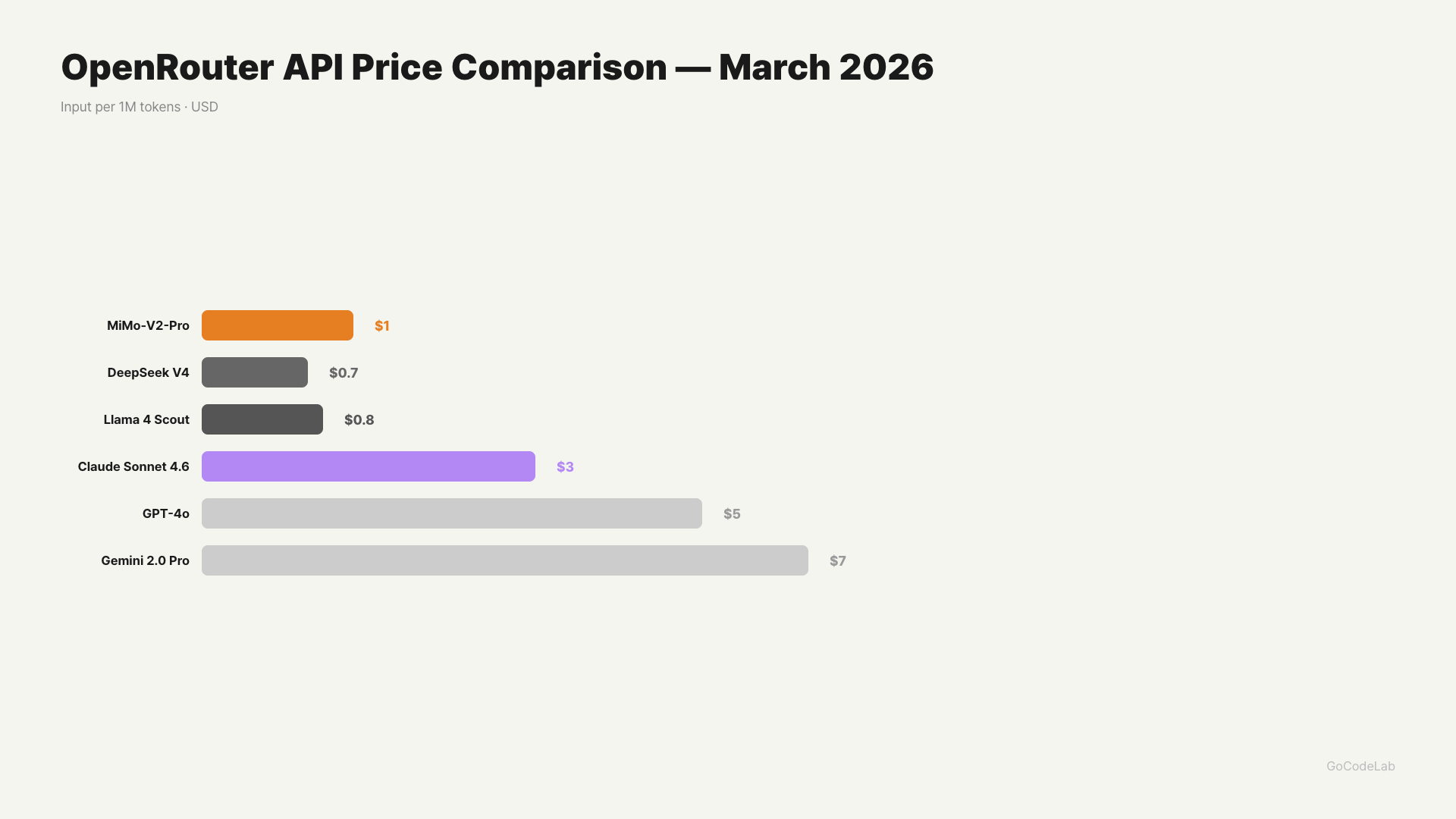The image size is (1456, 819).
Task: Click the purple Claude Sonnet 4.6 bar
Action: pyautogui.click(x=368, y=466)
